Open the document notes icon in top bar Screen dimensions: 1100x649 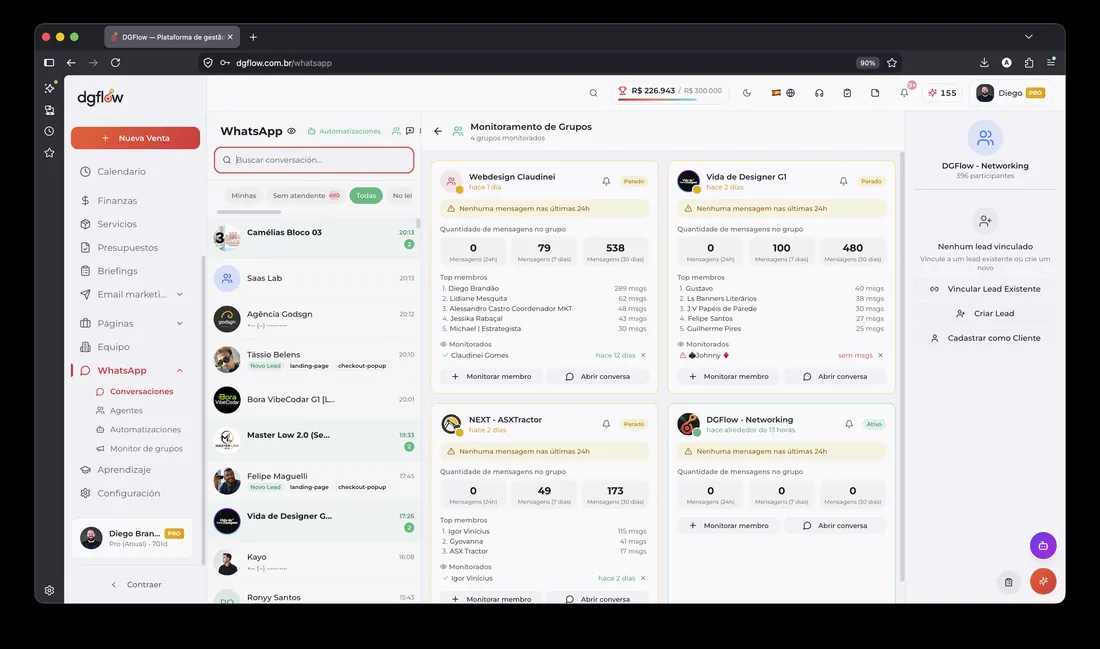(x=875, y=93)
